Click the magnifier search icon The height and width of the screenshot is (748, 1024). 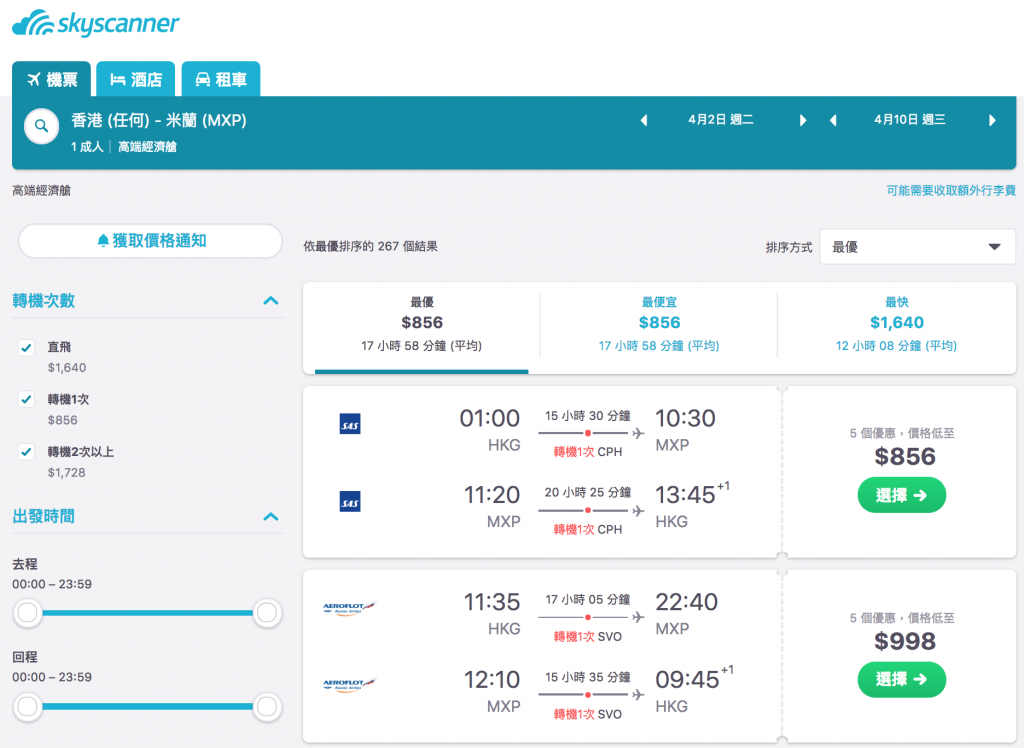(x=41, y=126)
